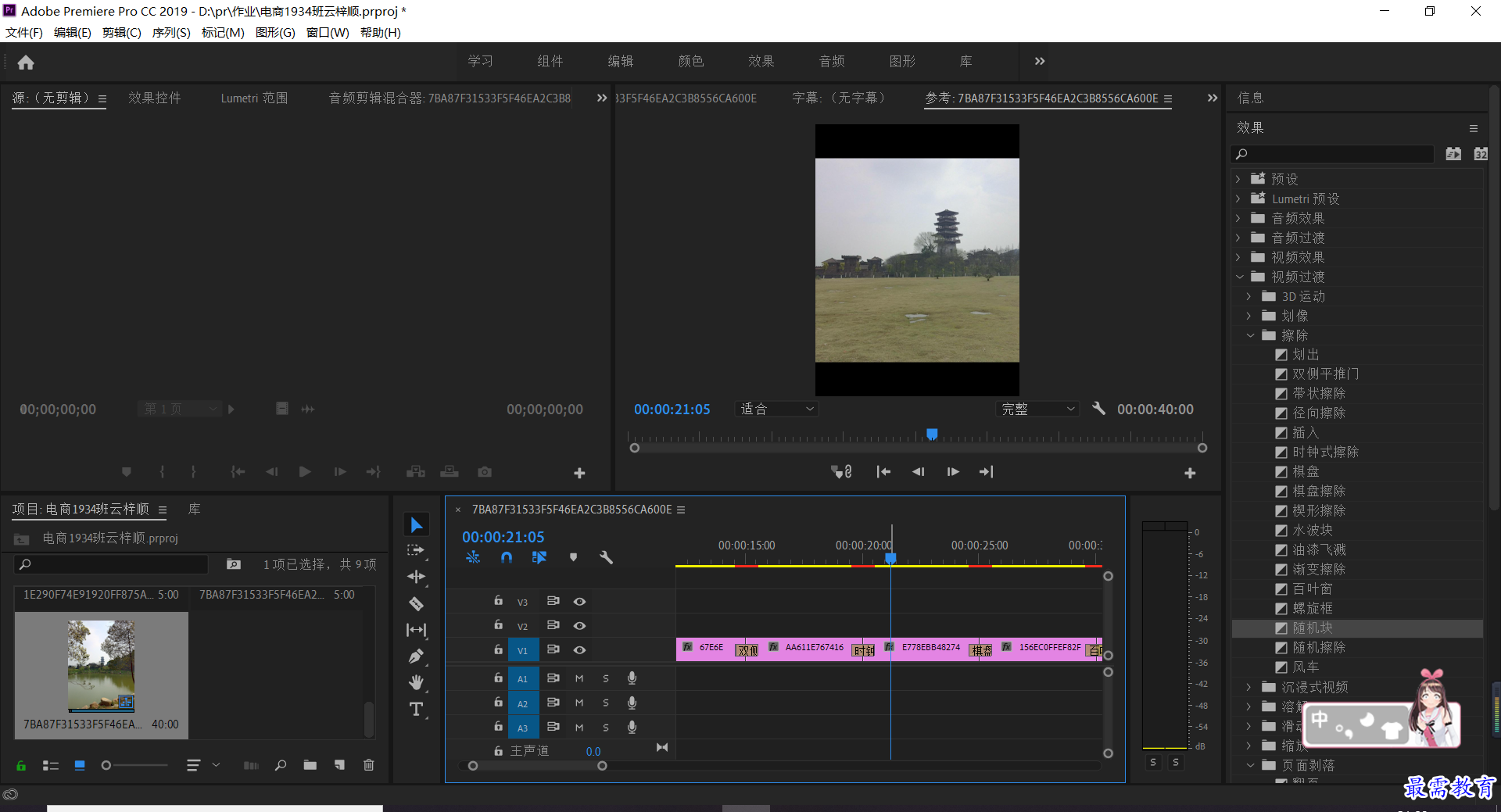The image size is (1501, 812).
Task: Select the Track Select Forward tool
Action: pos(416,551)
